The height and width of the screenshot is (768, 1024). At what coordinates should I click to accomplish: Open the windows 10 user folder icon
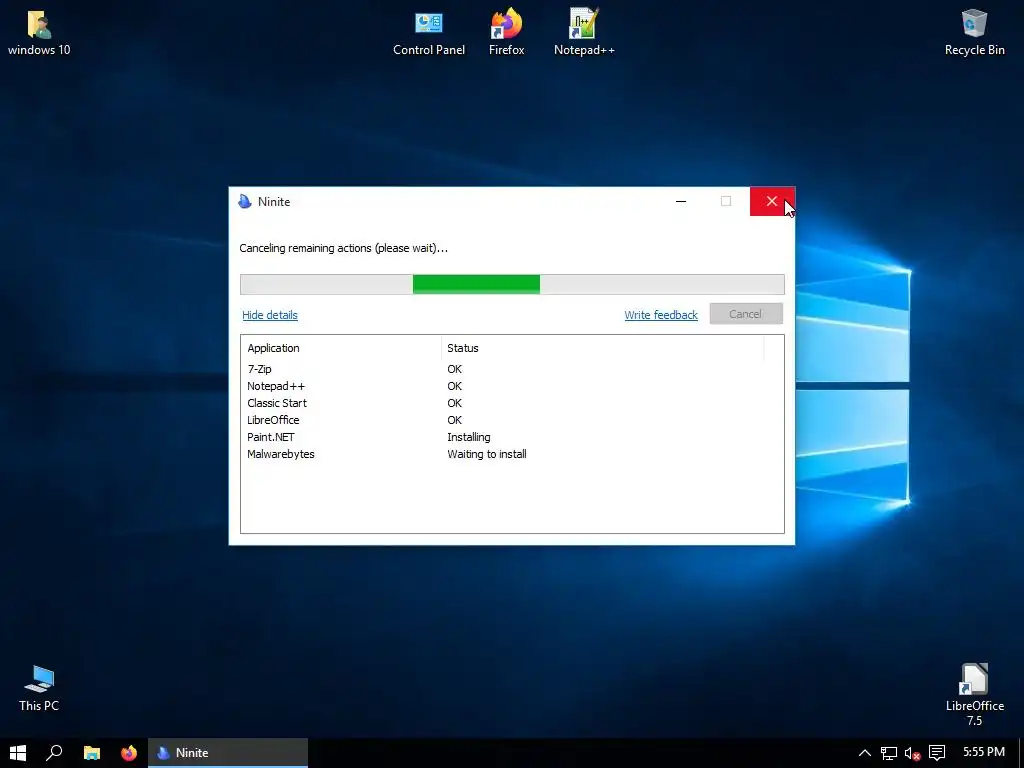pos(39,32)
